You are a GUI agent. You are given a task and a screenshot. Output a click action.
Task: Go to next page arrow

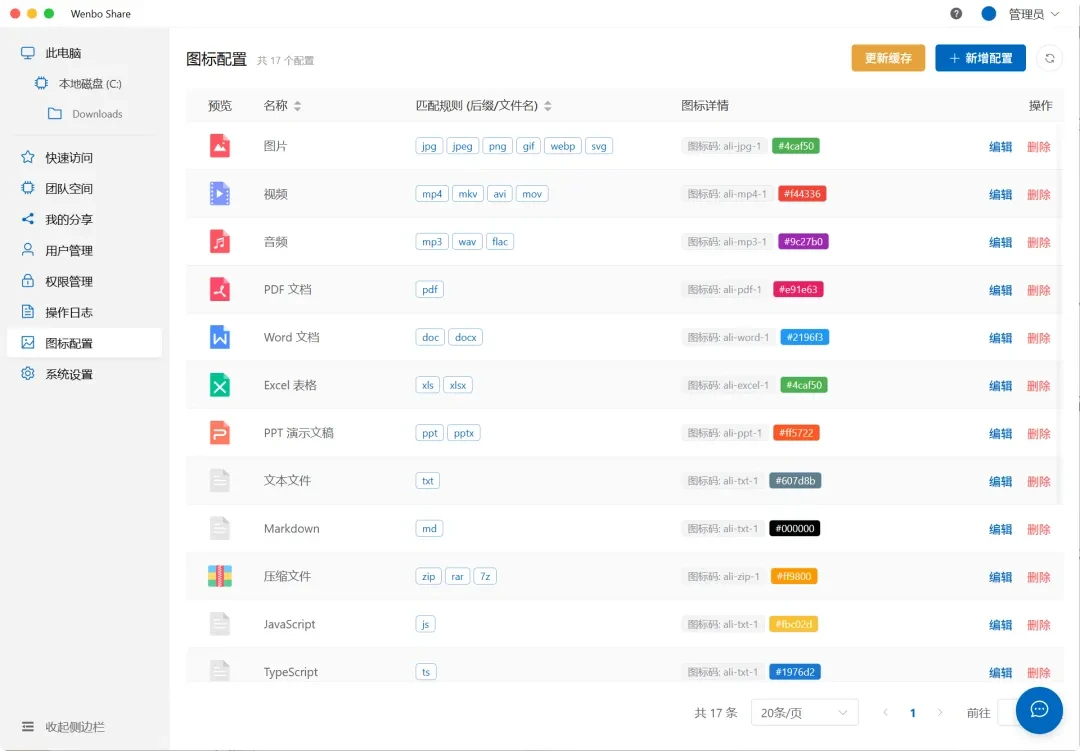tap(939, 712)
